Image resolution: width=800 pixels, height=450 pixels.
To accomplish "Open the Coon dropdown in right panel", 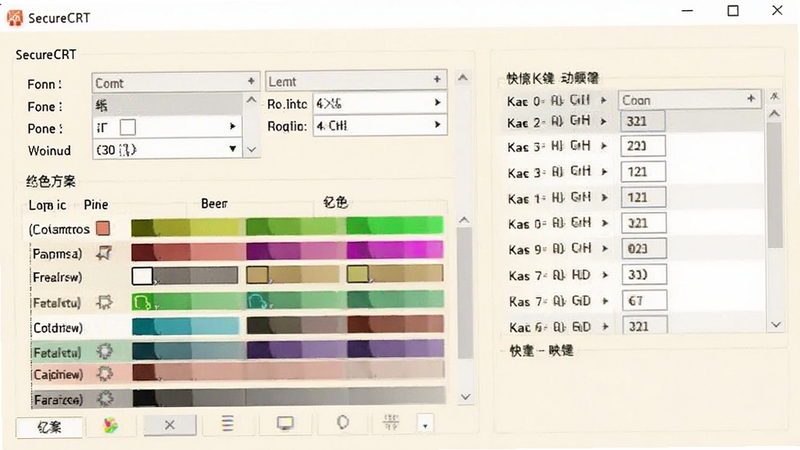I will pyautogui.click(x=690, y=99).
